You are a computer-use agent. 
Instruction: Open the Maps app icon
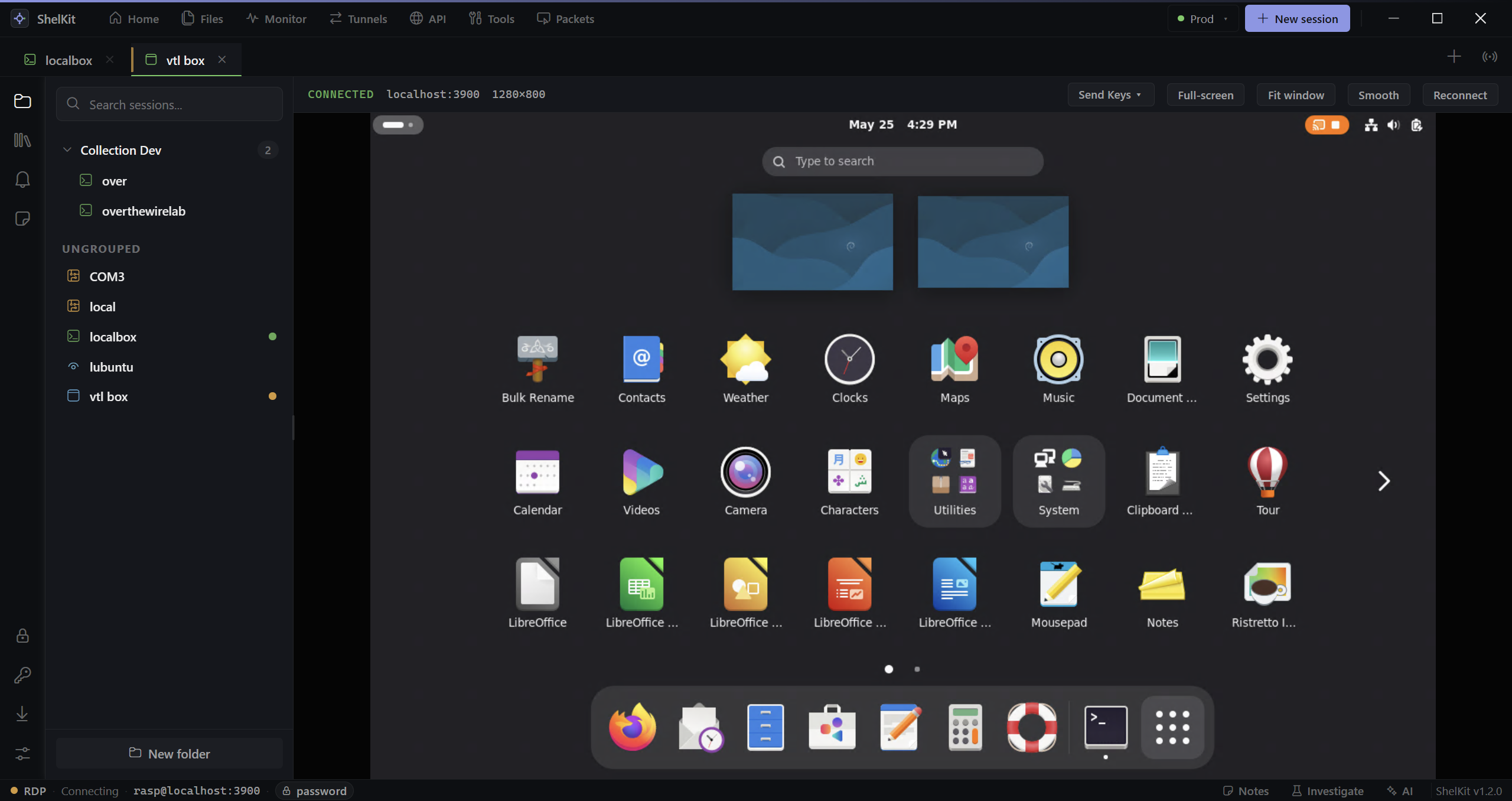pos(954,369)
